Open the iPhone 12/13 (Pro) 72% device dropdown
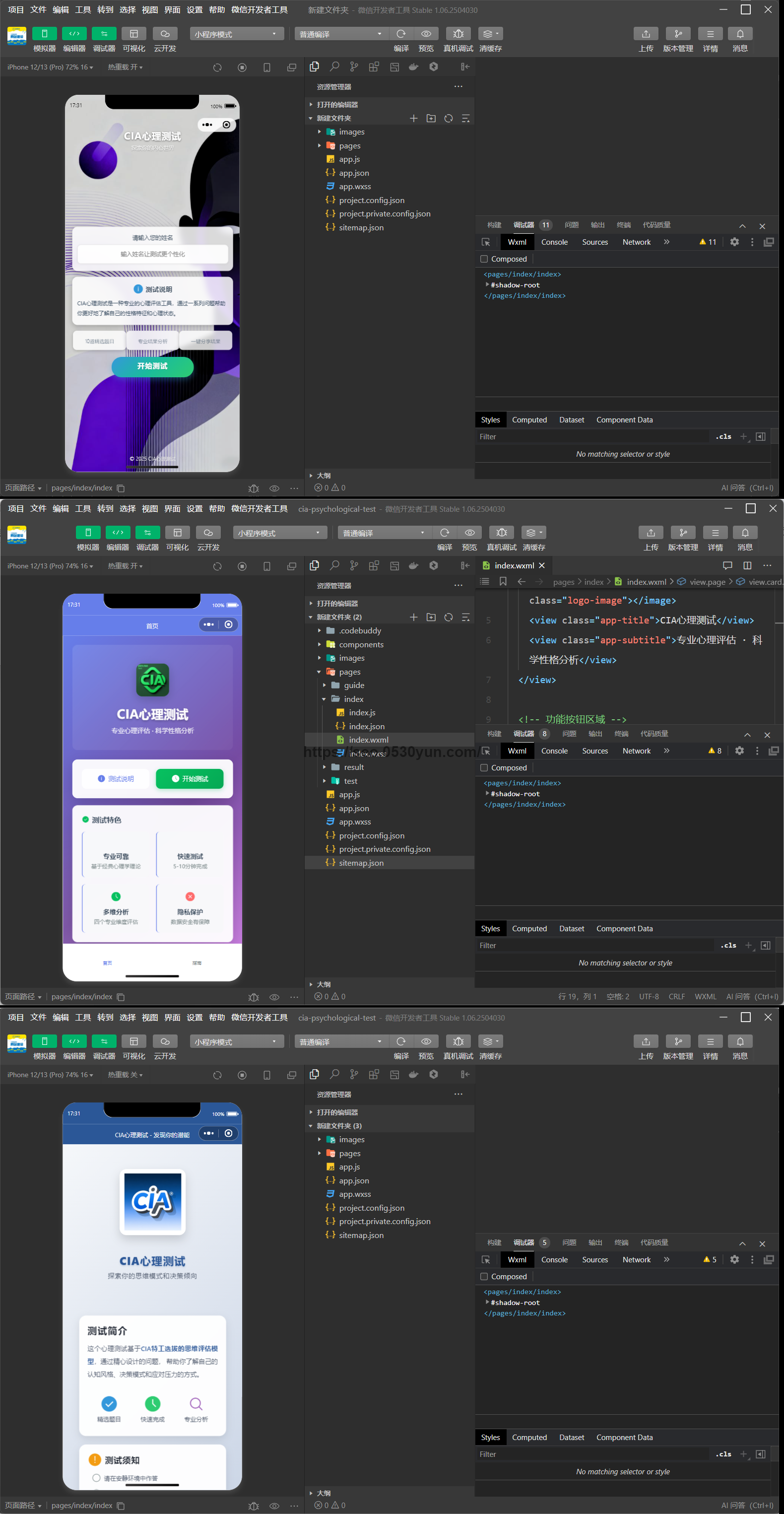The image size is (784, 1514). pyautogui.click(x=49, y=67)
